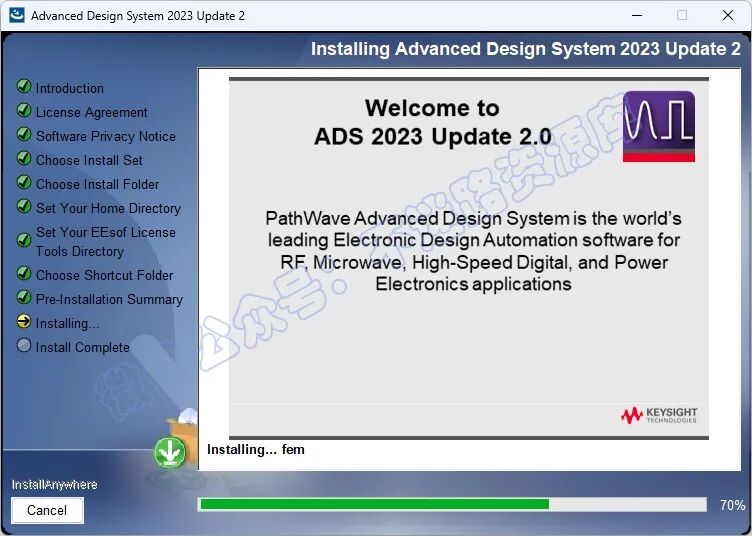Click the checkmark beside Set Your Home Directory
The image size is (752, 536).
point(24,206)
